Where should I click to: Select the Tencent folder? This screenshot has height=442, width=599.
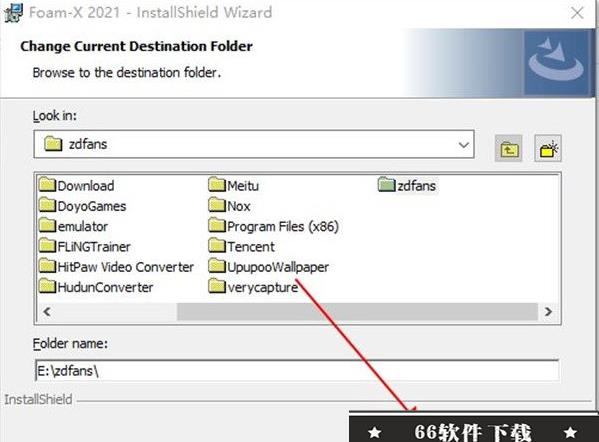(x=241, y=246)
